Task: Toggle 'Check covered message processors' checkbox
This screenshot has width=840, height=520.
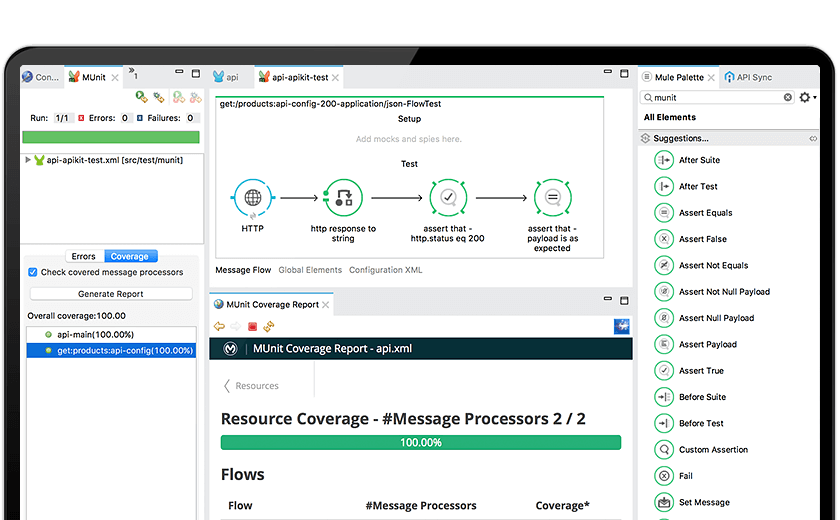Action: click(x=33, y=272)
